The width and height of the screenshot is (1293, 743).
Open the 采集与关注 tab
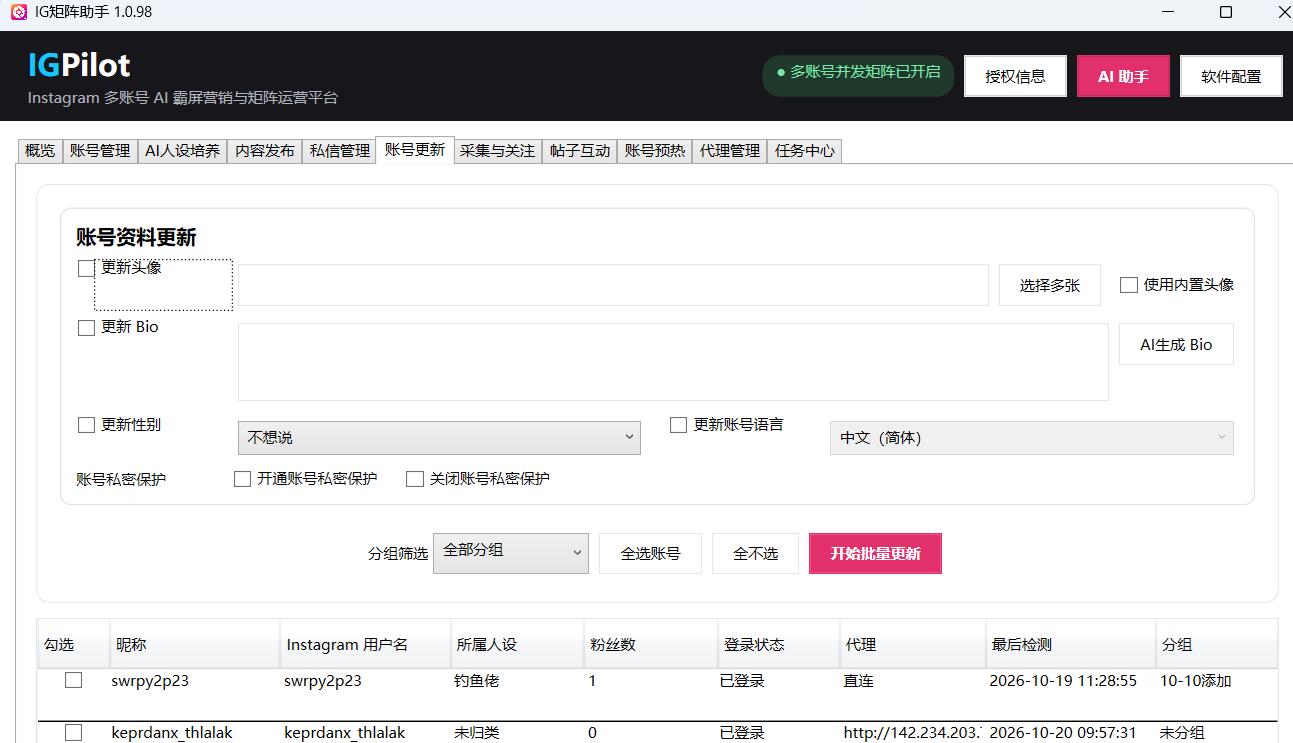pos(497,151)
